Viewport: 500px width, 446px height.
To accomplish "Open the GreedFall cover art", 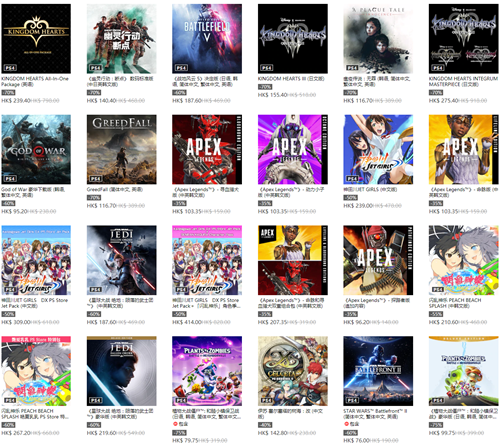I will (x=122, y=149).
